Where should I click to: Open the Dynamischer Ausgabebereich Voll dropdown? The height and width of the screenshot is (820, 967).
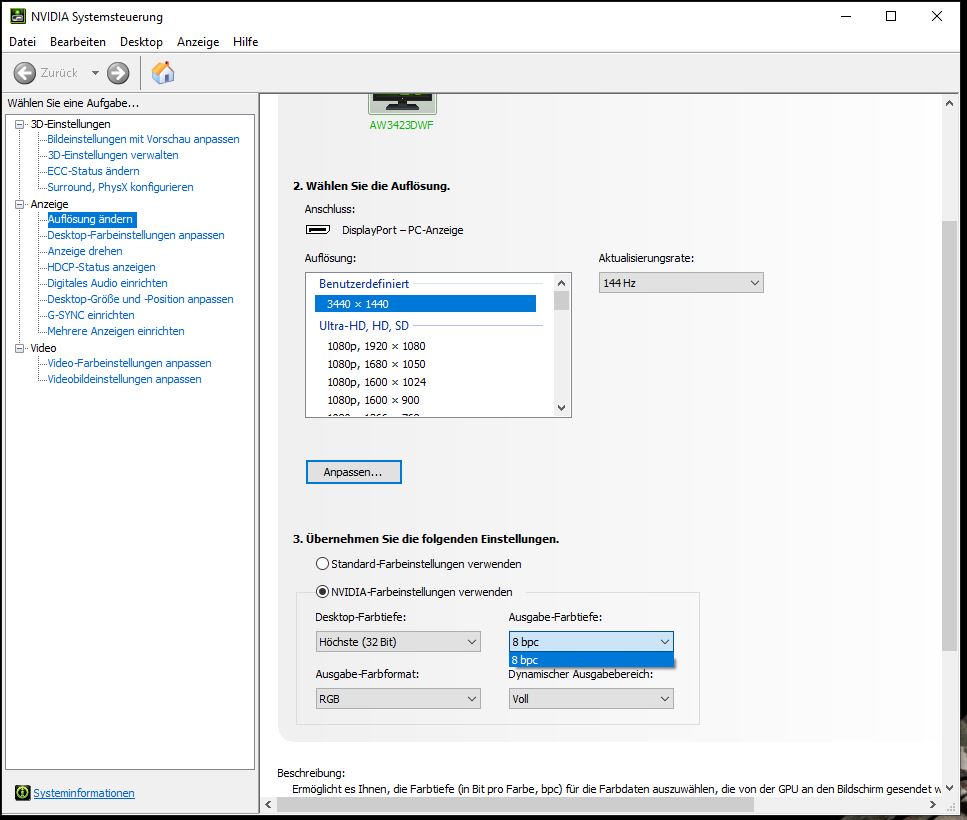(591, 699)
